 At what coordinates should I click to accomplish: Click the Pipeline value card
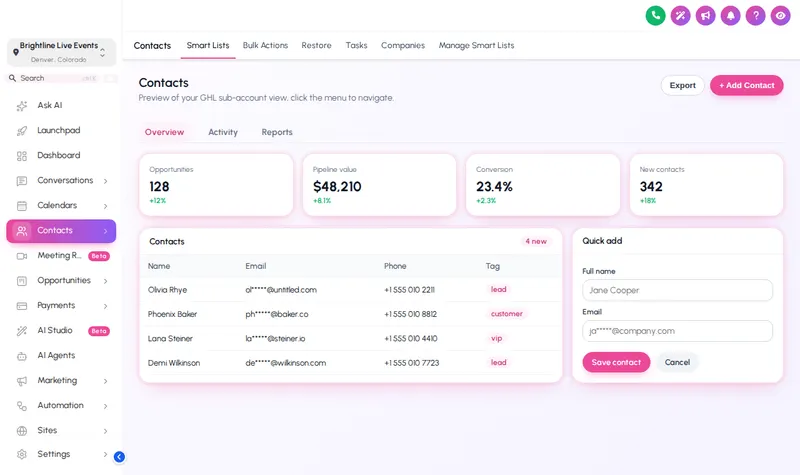coord(379,185)
